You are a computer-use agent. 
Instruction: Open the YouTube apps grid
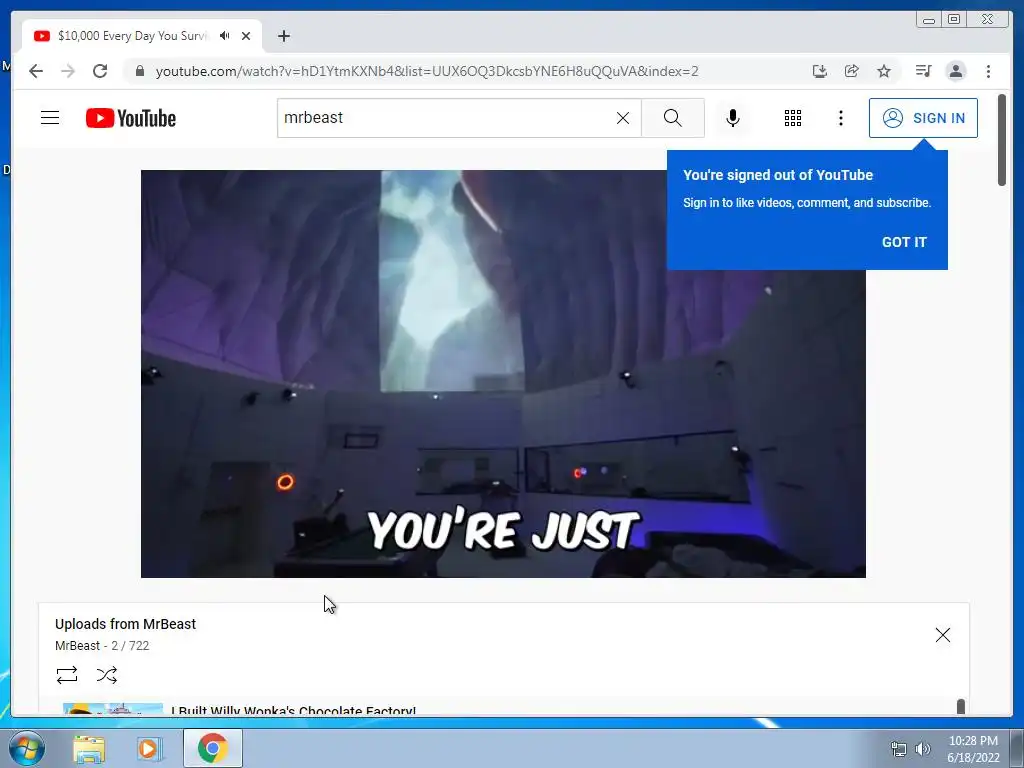coord(793,118)
